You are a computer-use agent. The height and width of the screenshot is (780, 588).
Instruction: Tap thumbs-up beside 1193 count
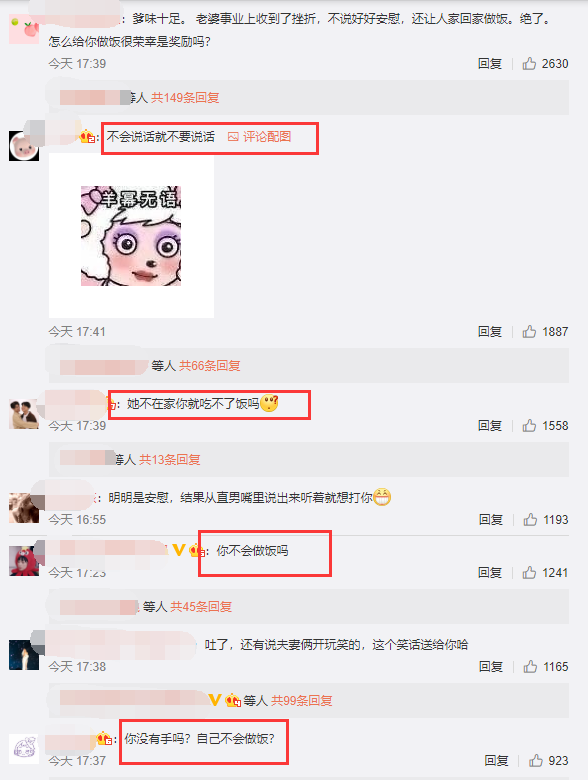click(530, 519)
